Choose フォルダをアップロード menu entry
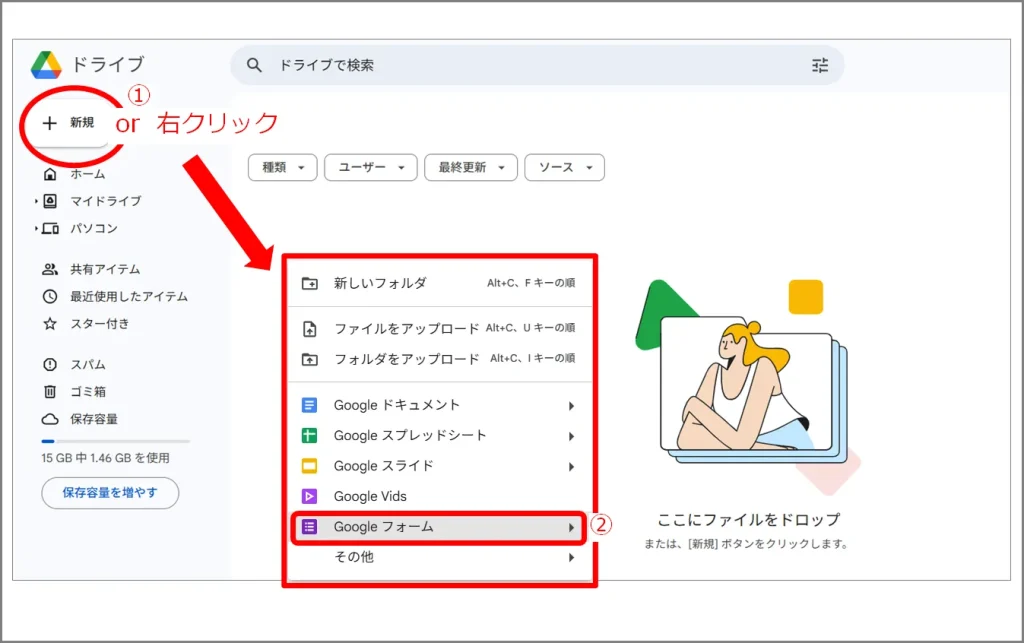Screen dimensions: 1024x643 pyautogui.click(x=406, y=359)
